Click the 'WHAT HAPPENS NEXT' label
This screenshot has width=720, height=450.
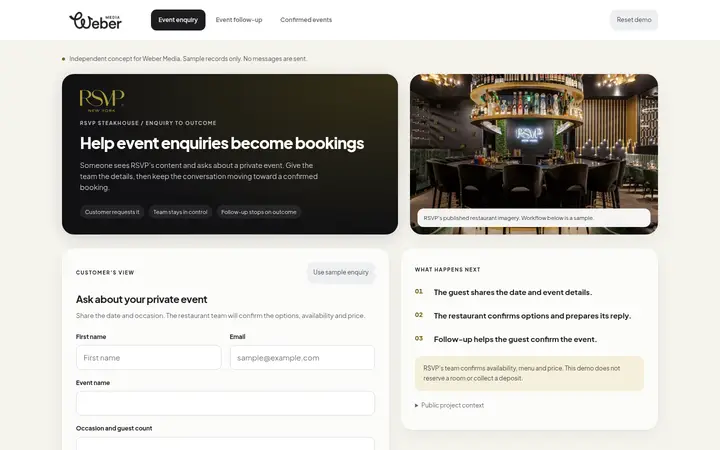click(x=447, y=270)
